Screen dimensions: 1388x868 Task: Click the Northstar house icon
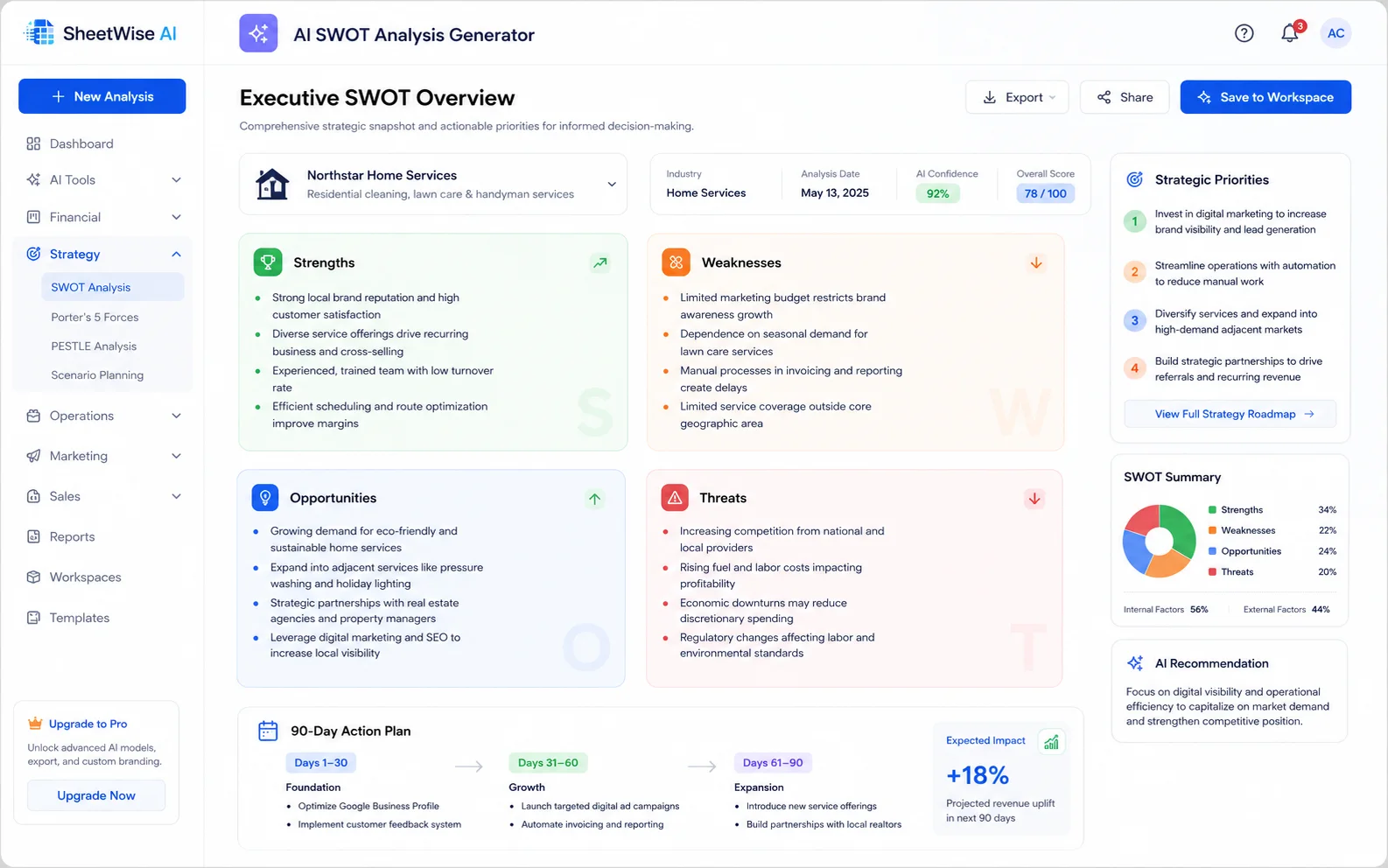[272, 184]
